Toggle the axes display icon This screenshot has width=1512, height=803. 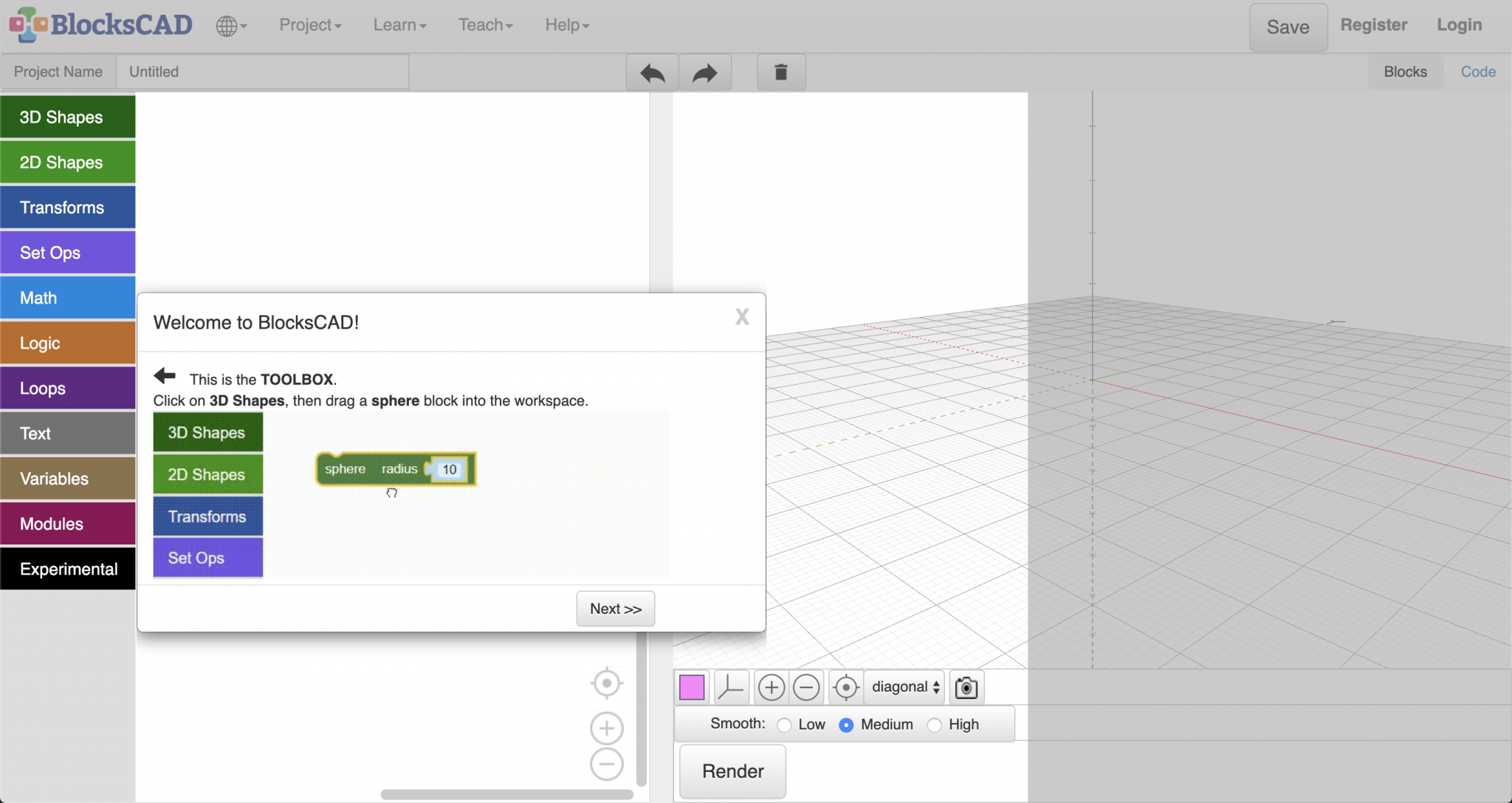[x=731, y=687]
